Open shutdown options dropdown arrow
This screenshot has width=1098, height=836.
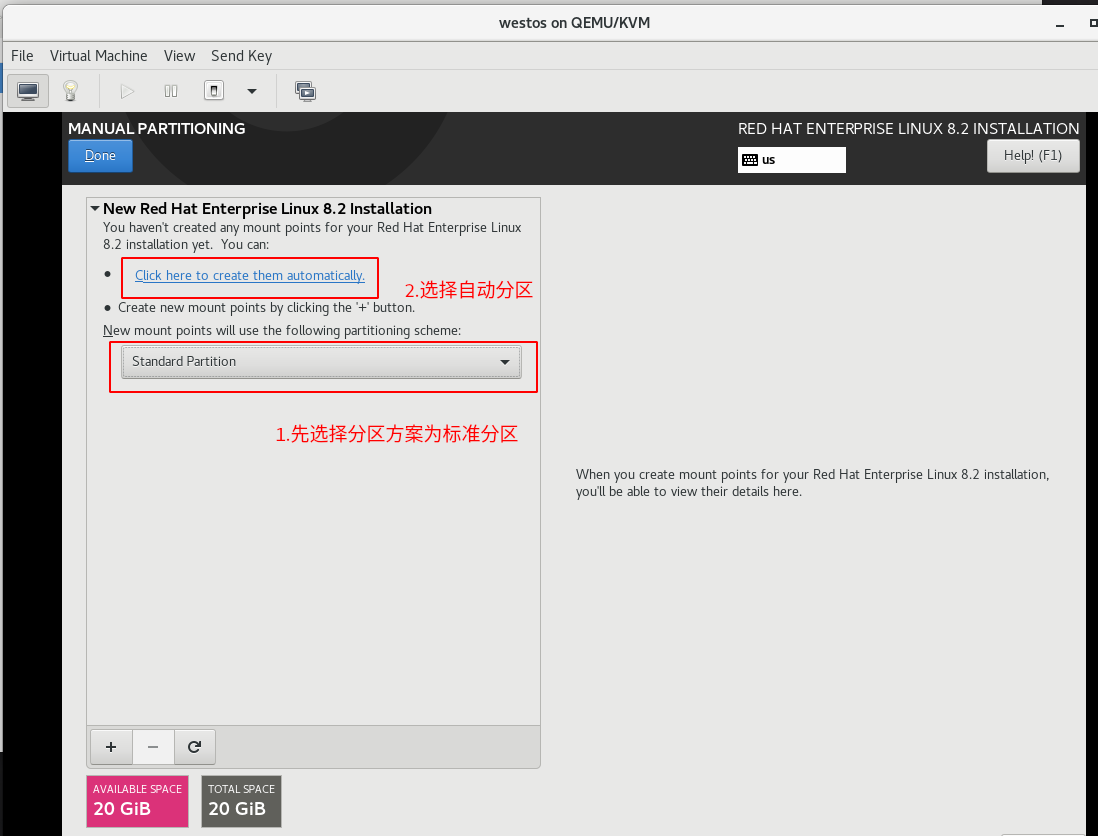pyautogui.click(x=252, y=91)
